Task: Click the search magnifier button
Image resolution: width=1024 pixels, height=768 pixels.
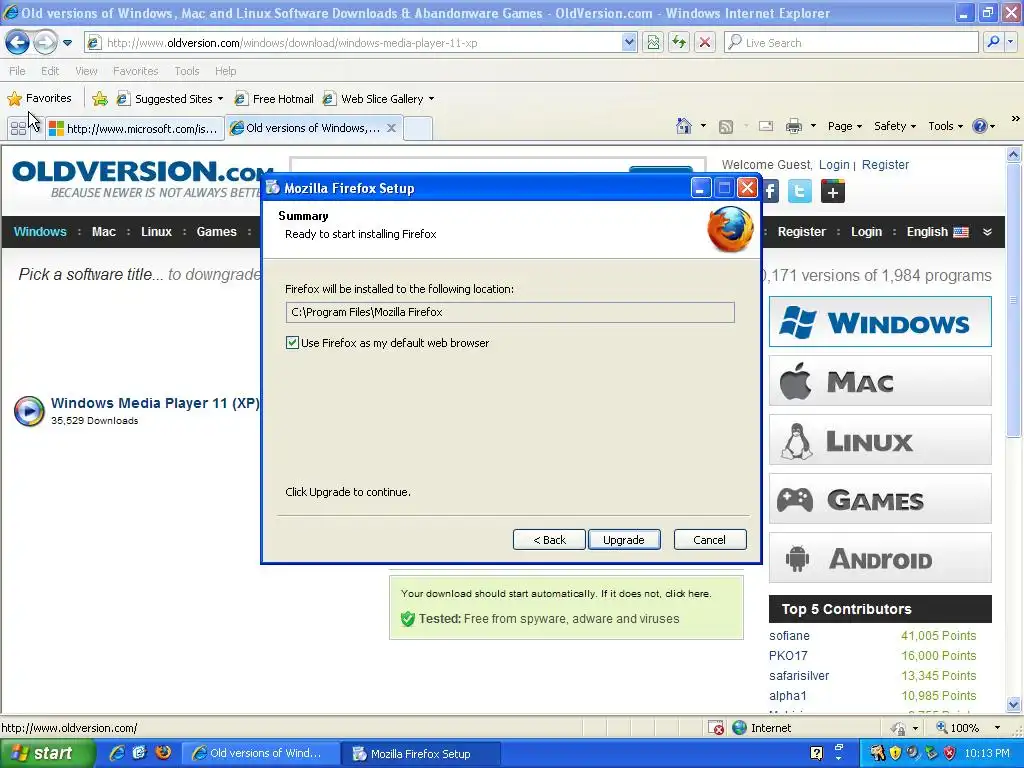Action: click(993, 43)
